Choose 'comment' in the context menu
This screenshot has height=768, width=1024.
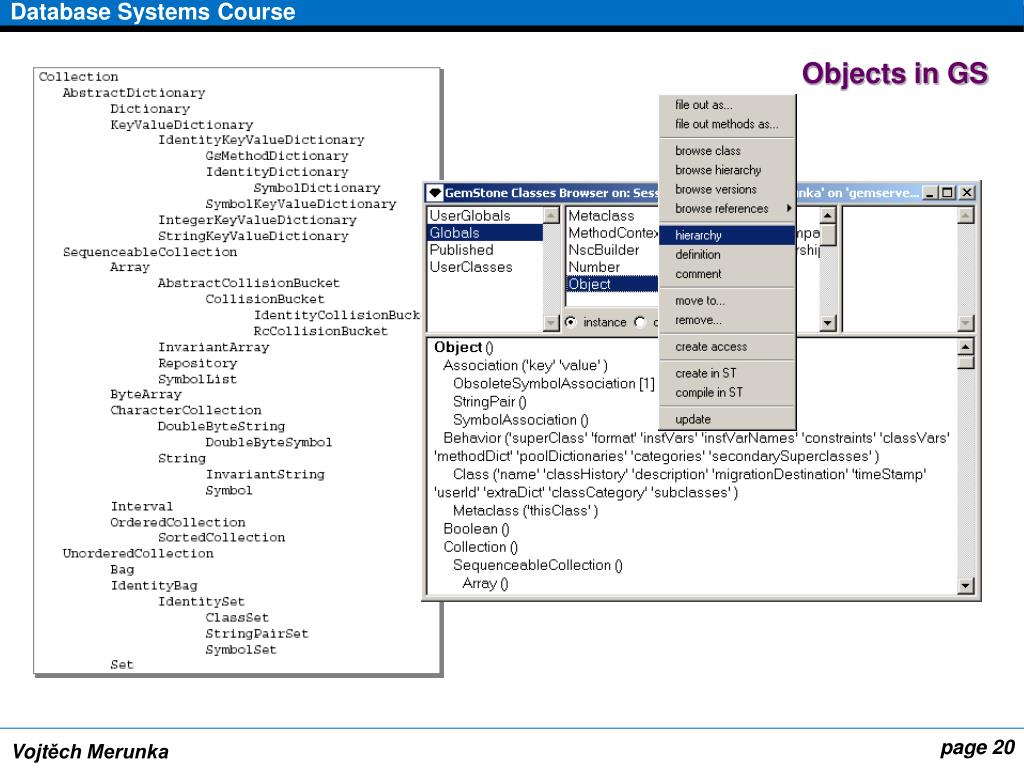click(x=698, y=274)
